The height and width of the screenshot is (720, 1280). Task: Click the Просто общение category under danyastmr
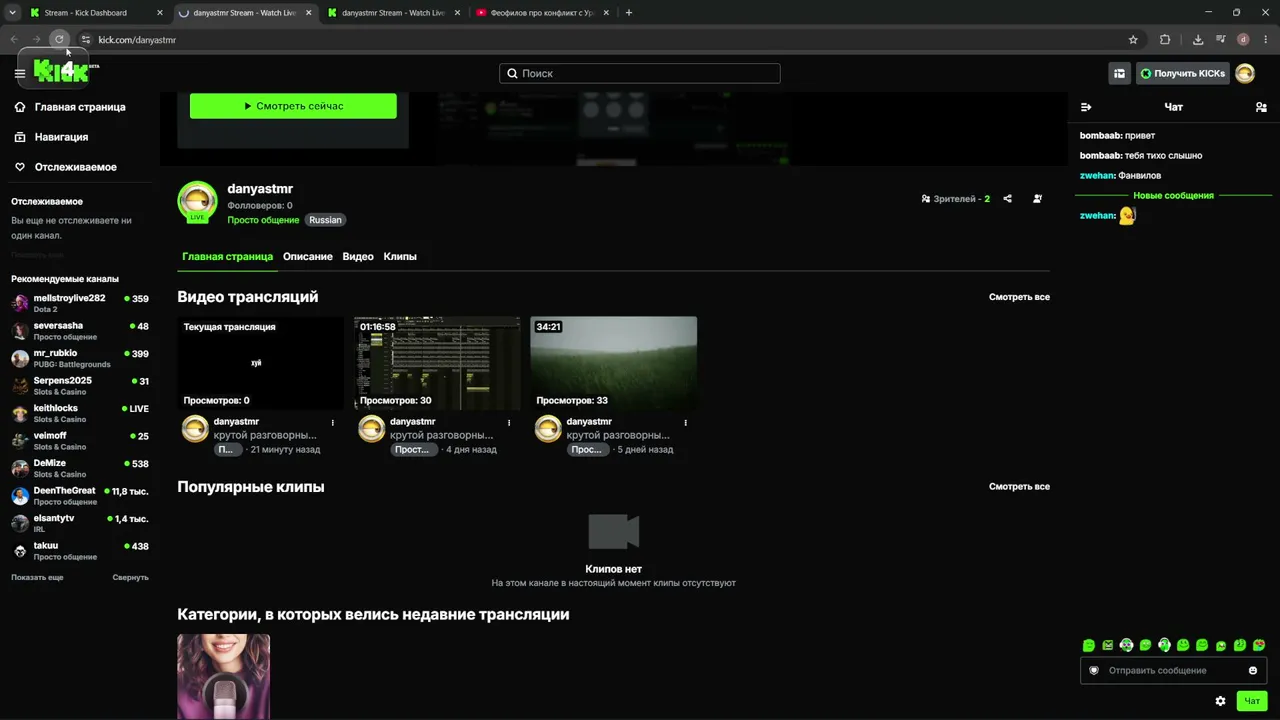pyautogui.click(x=263, y=220)
